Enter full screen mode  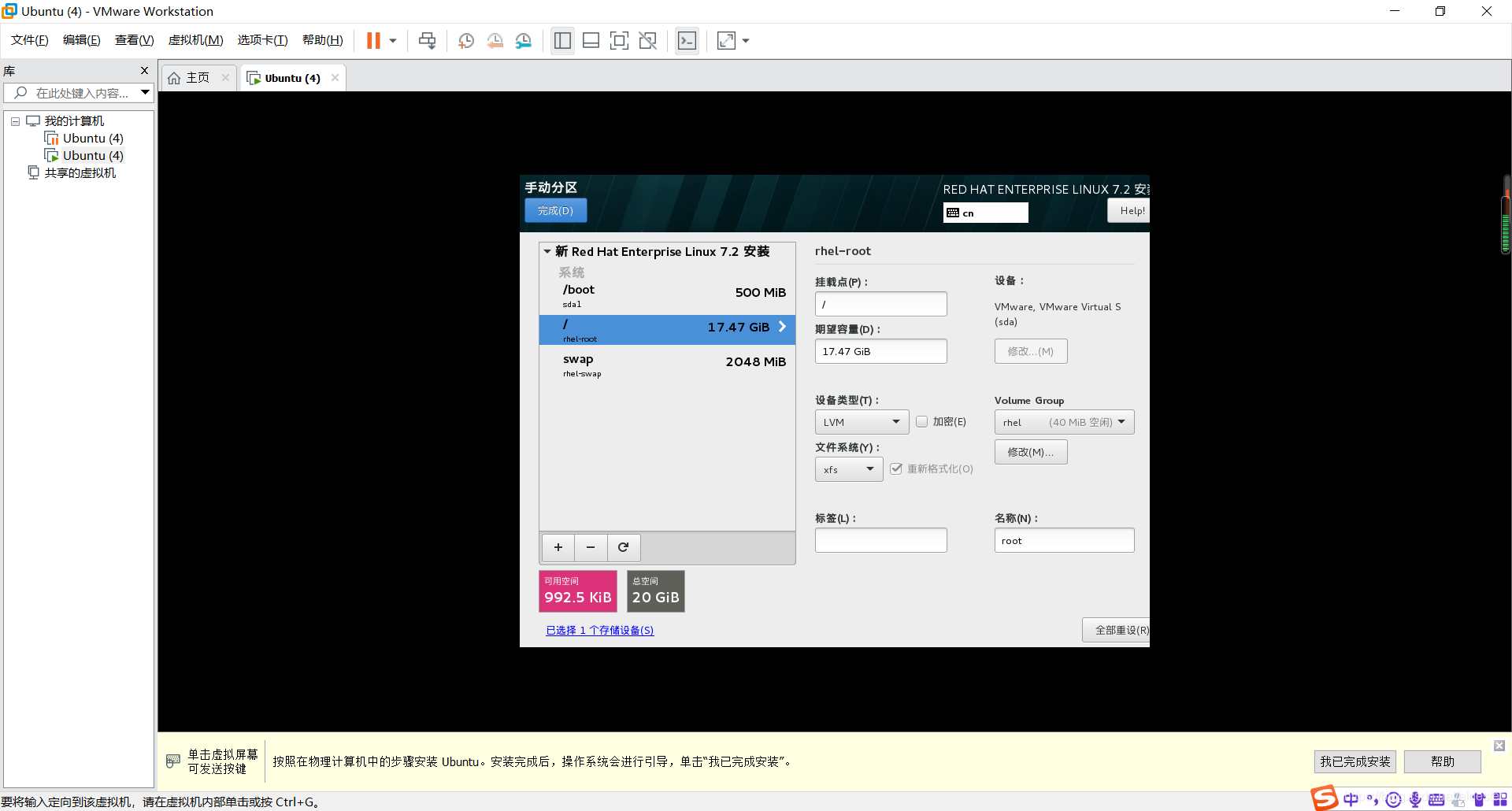[x=620, y=40]
